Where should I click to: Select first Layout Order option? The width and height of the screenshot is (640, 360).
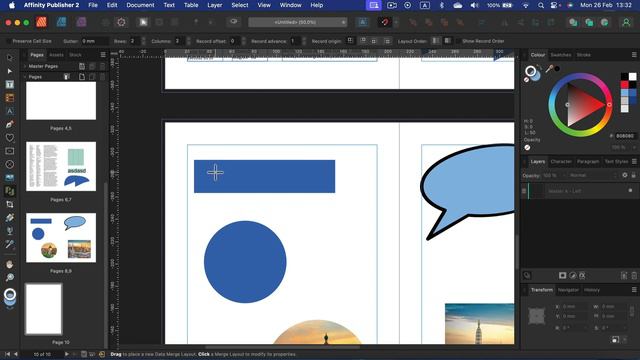436,41
